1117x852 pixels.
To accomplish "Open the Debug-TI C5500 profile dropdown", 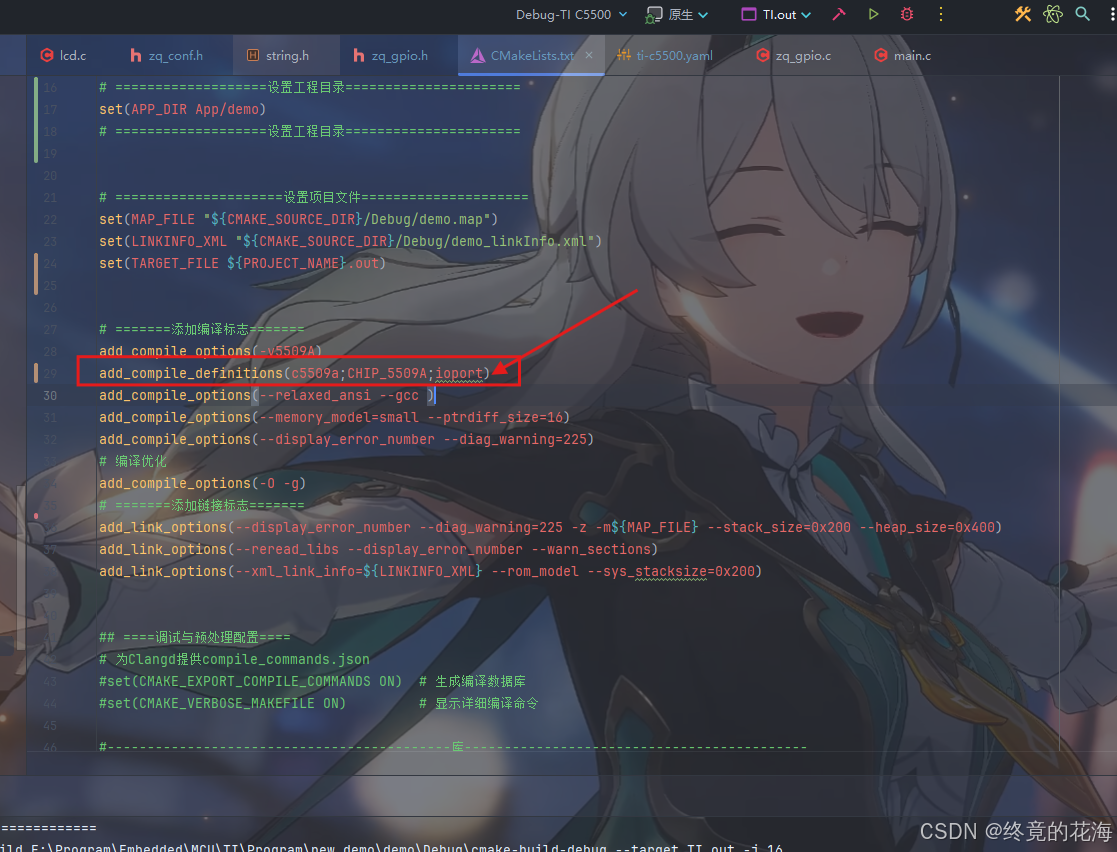I will (571, 14).
